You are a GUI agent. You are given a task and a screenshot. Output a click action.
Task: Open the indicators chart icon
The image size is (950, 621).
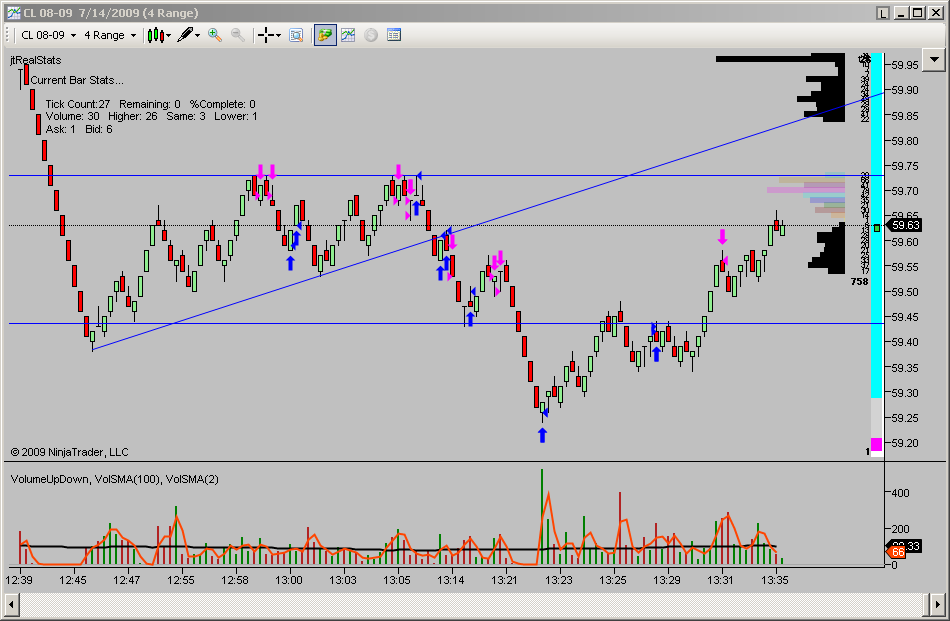point(348,35)
